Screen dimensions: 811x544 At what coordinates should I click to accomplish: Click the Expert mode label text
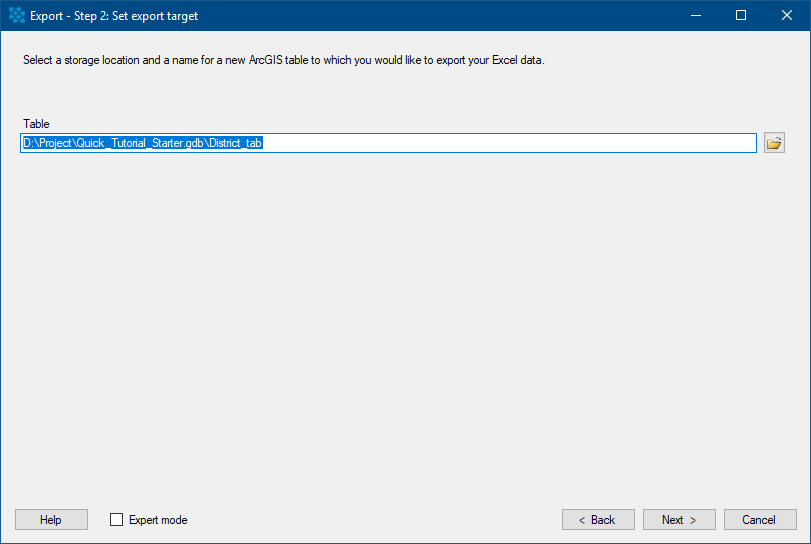coord(158,520)
